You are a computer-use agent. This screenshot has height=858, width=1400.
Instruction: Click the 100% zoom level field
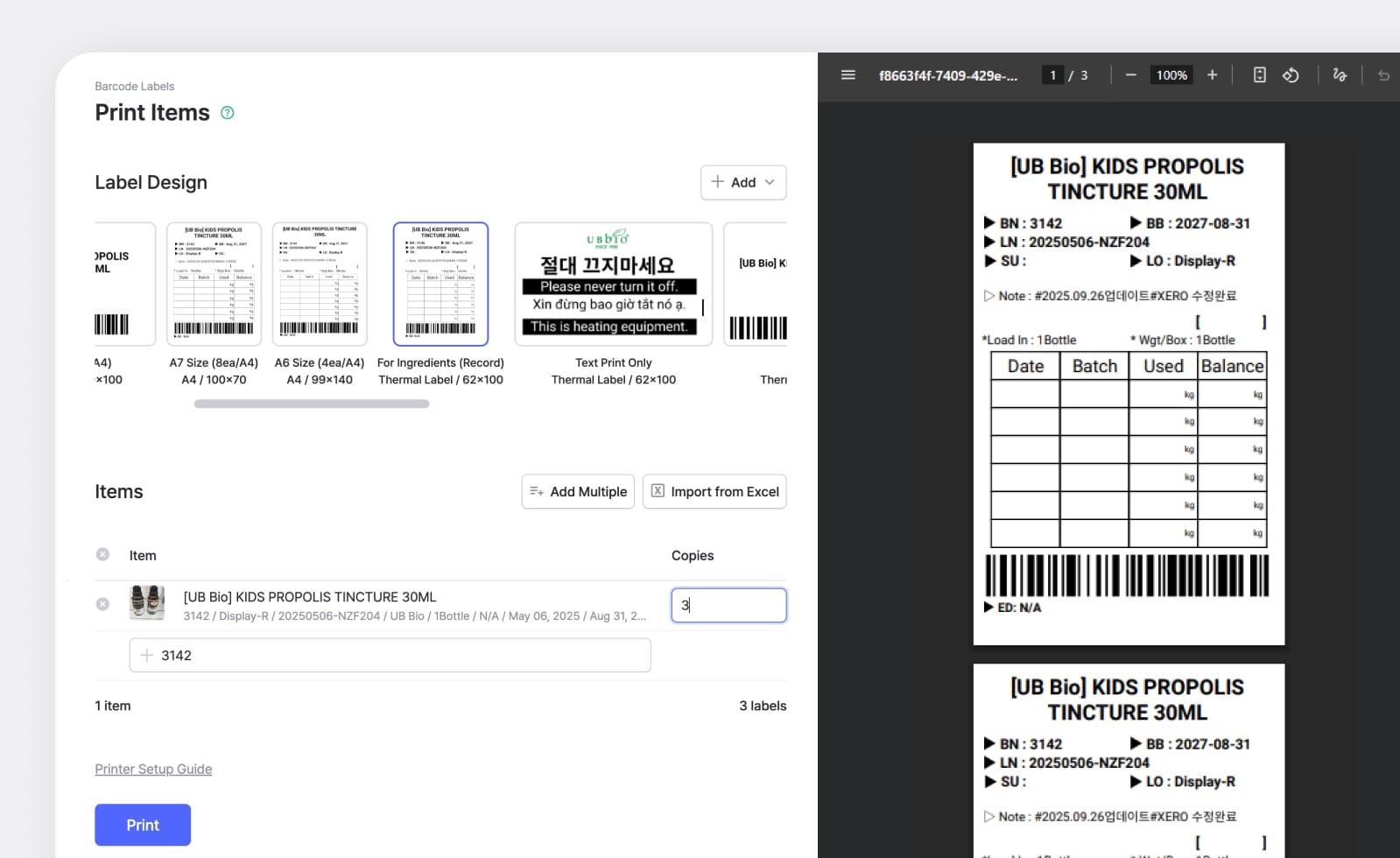[1171, 75]
